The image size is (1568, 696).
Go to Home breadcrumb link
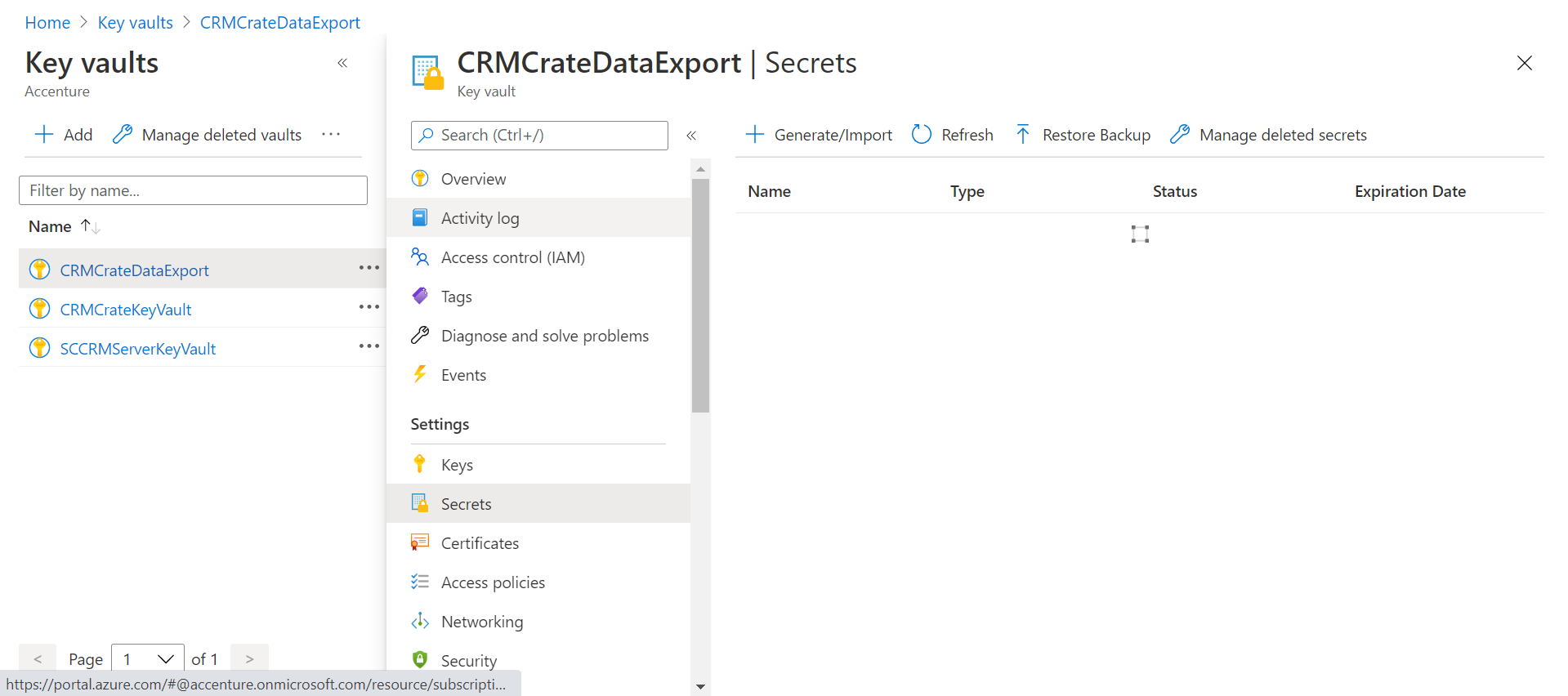[x=47, y=23]
